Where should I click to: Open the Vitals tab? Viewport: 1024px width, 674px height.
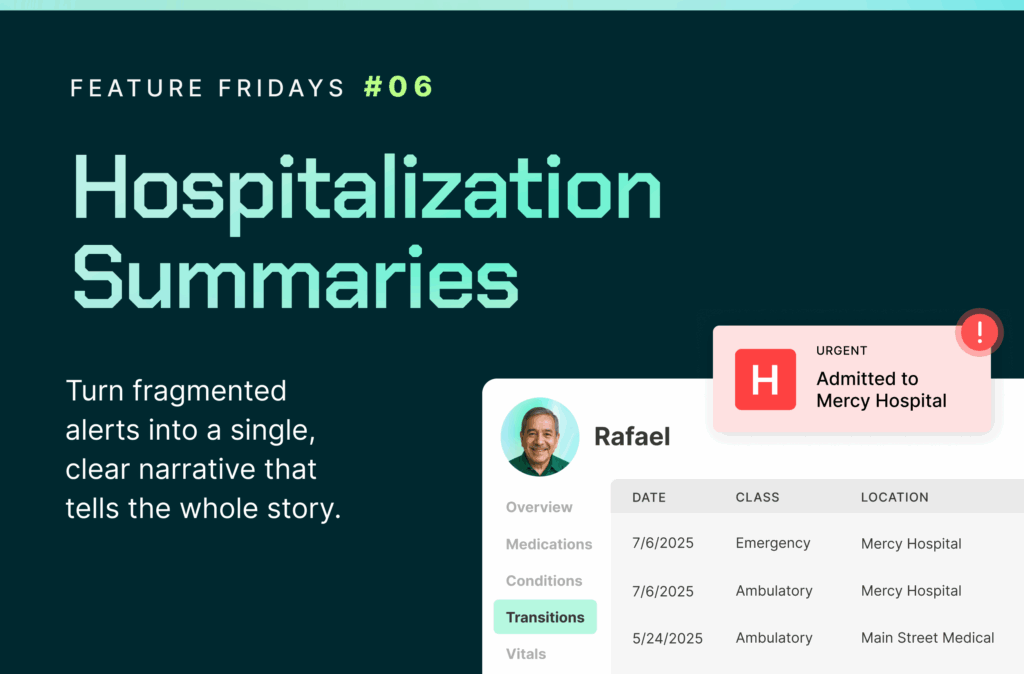click(x=526, y=654)
